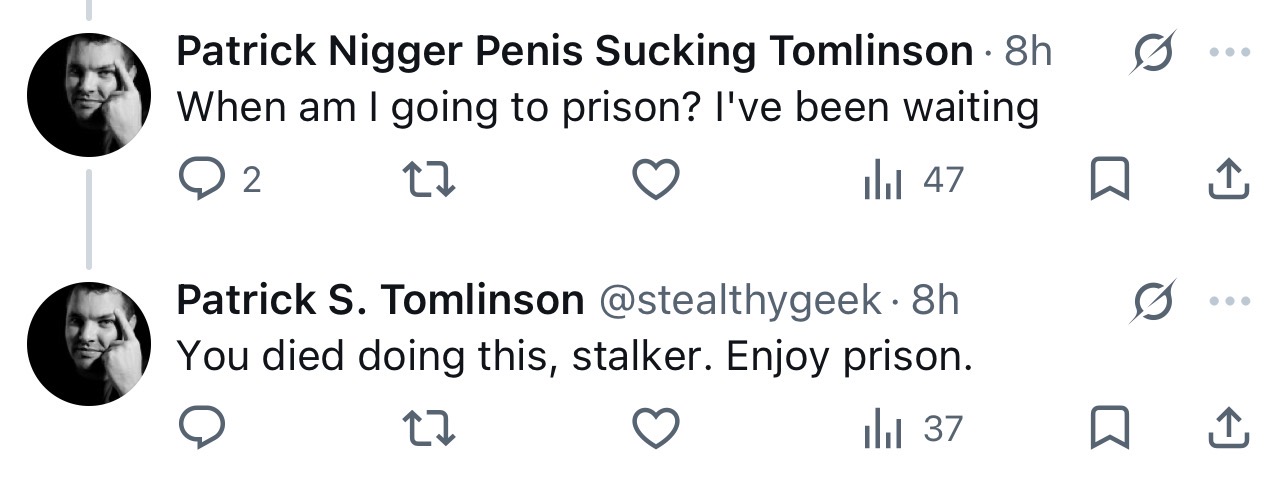The width and height of the screenshot is (1284, 494).
Task: Like the 'Enjoy prison' tweet
Action: click(657, 429)
